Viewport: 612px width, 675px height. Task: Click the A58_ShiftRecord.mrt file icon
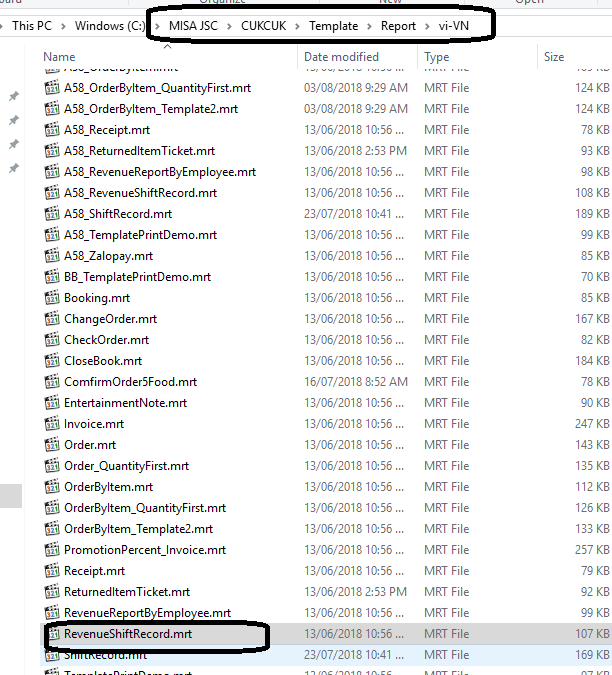click(x=52, y=214)
